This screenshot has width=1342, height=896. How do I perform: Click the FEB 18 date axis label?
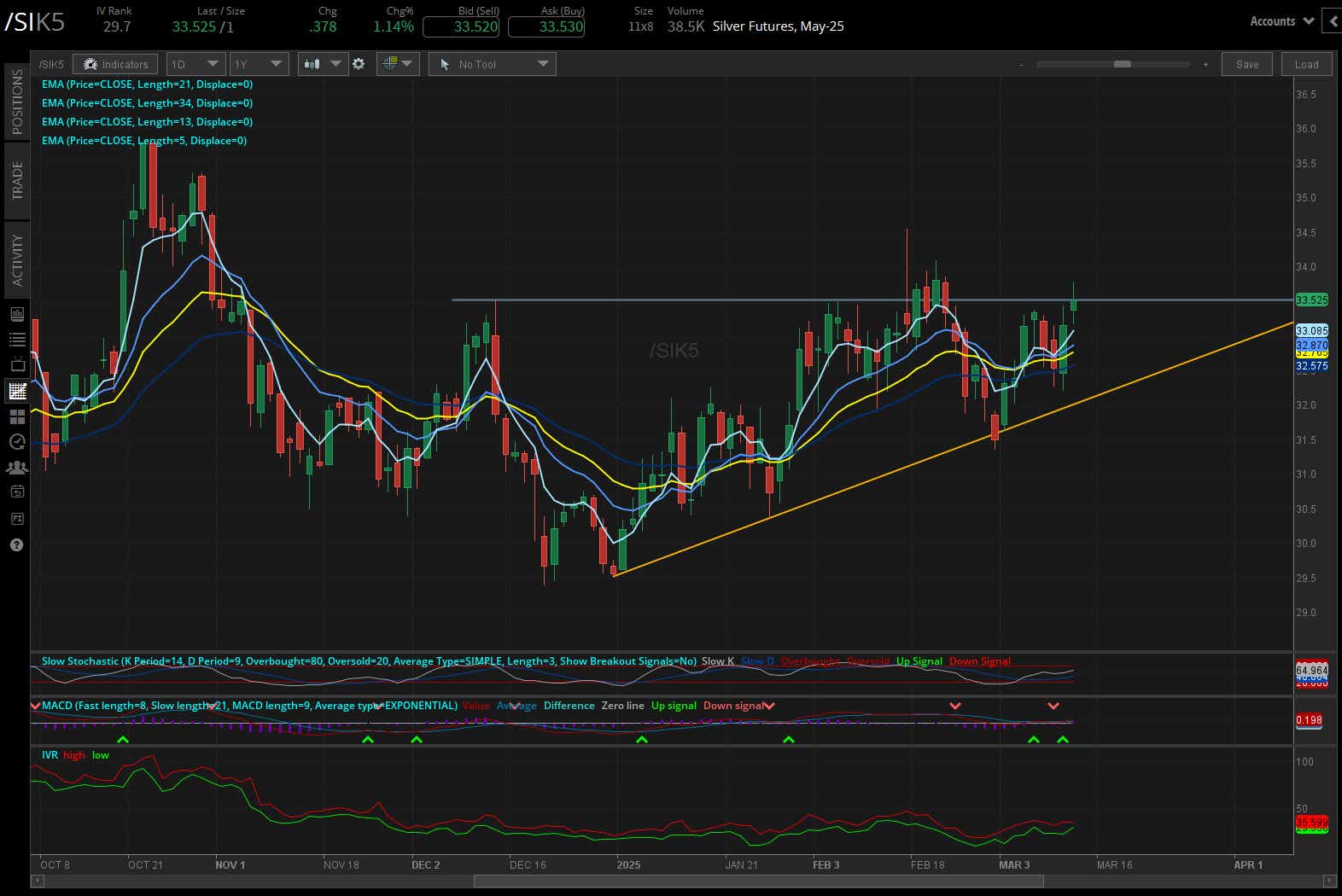928,864
